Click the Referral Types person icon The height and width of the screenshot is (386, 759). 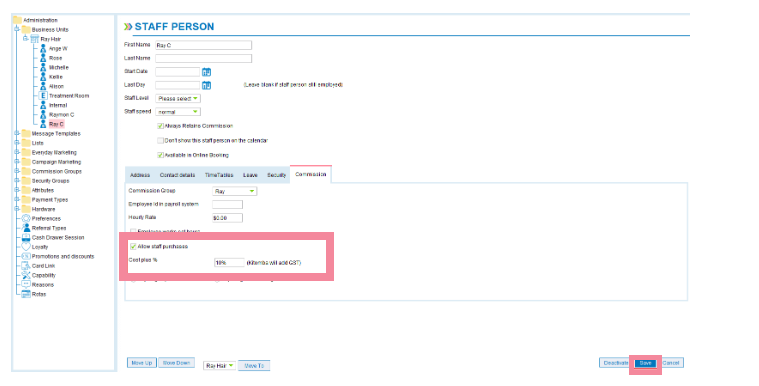point(26,228)
